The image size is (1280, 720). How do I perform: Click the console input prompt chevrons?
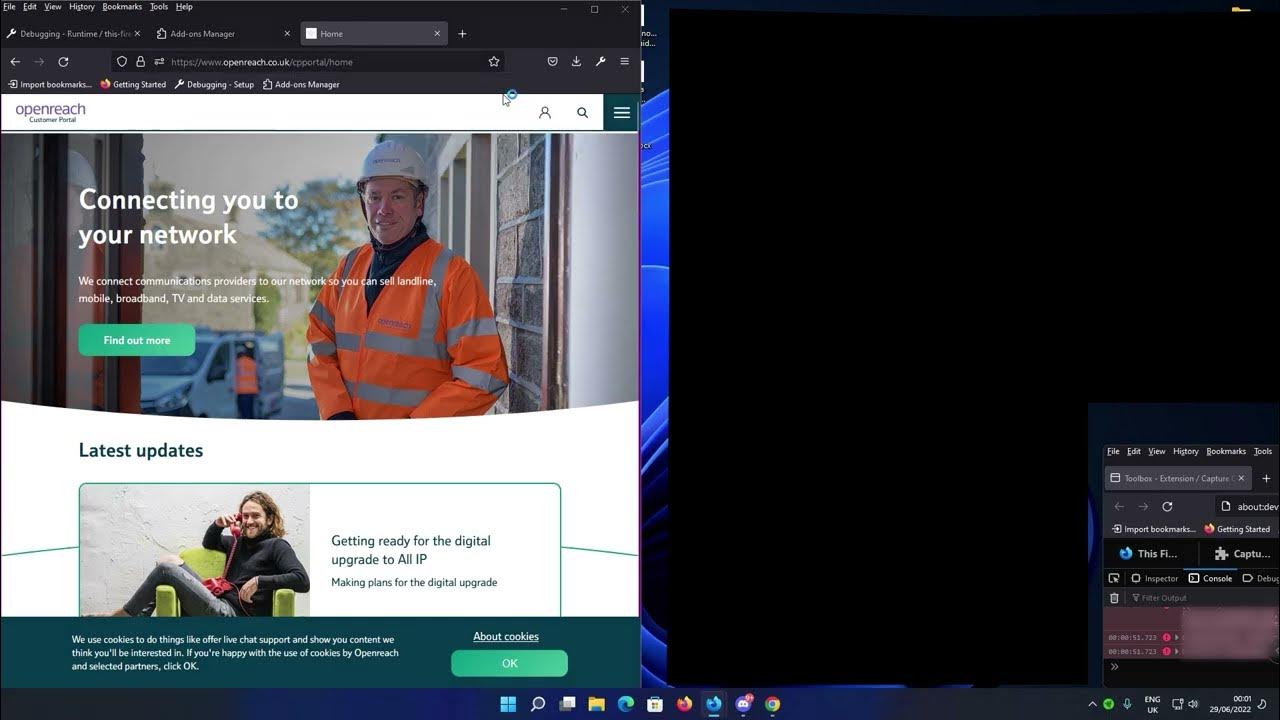tap(1114, 667)
